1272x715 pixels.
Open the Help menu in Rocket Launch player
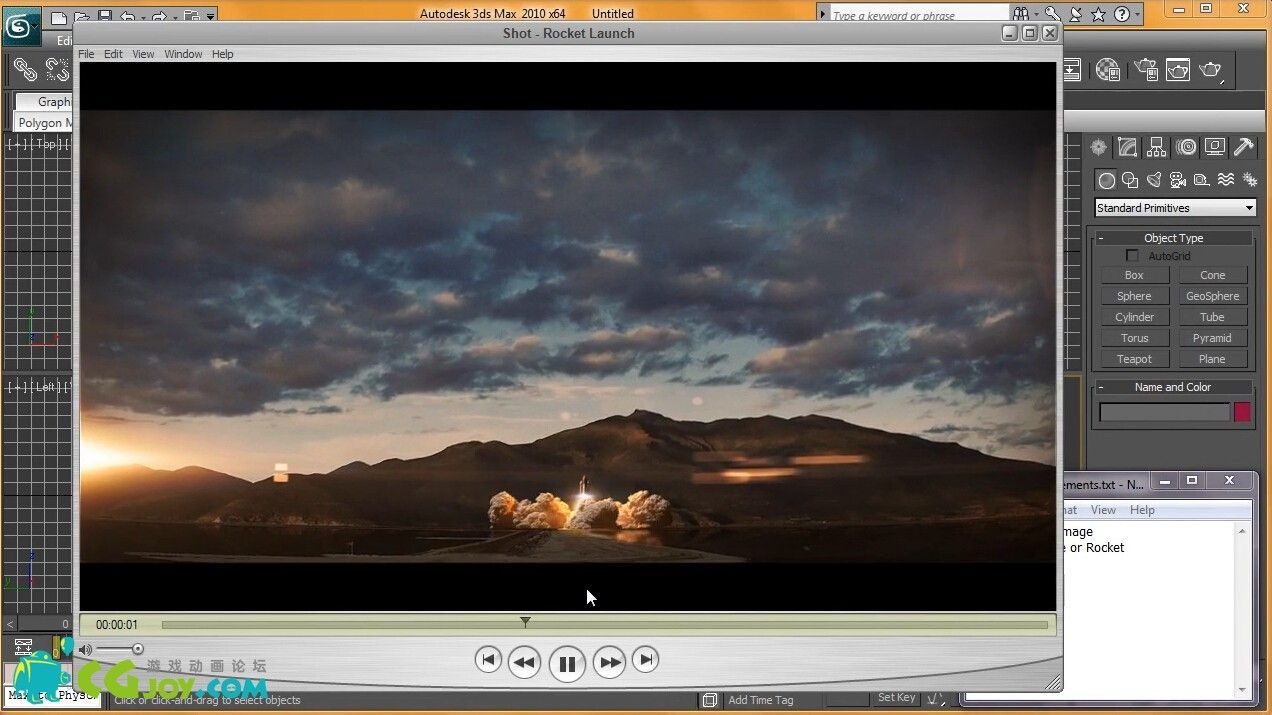pyautogui.click(x=222, y=54)
